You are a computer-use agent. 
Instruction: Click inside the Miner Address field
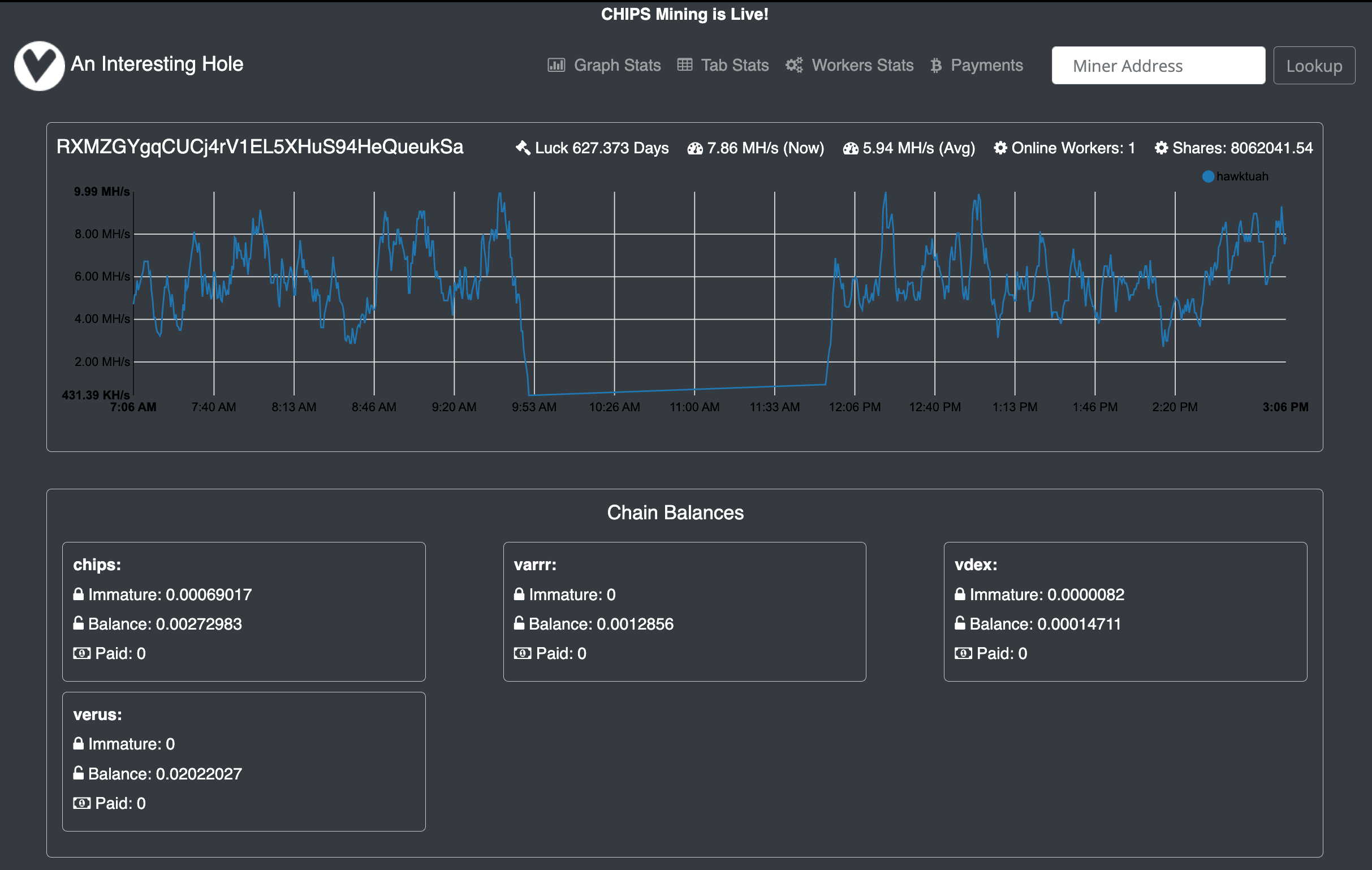tap(1158, 65)
